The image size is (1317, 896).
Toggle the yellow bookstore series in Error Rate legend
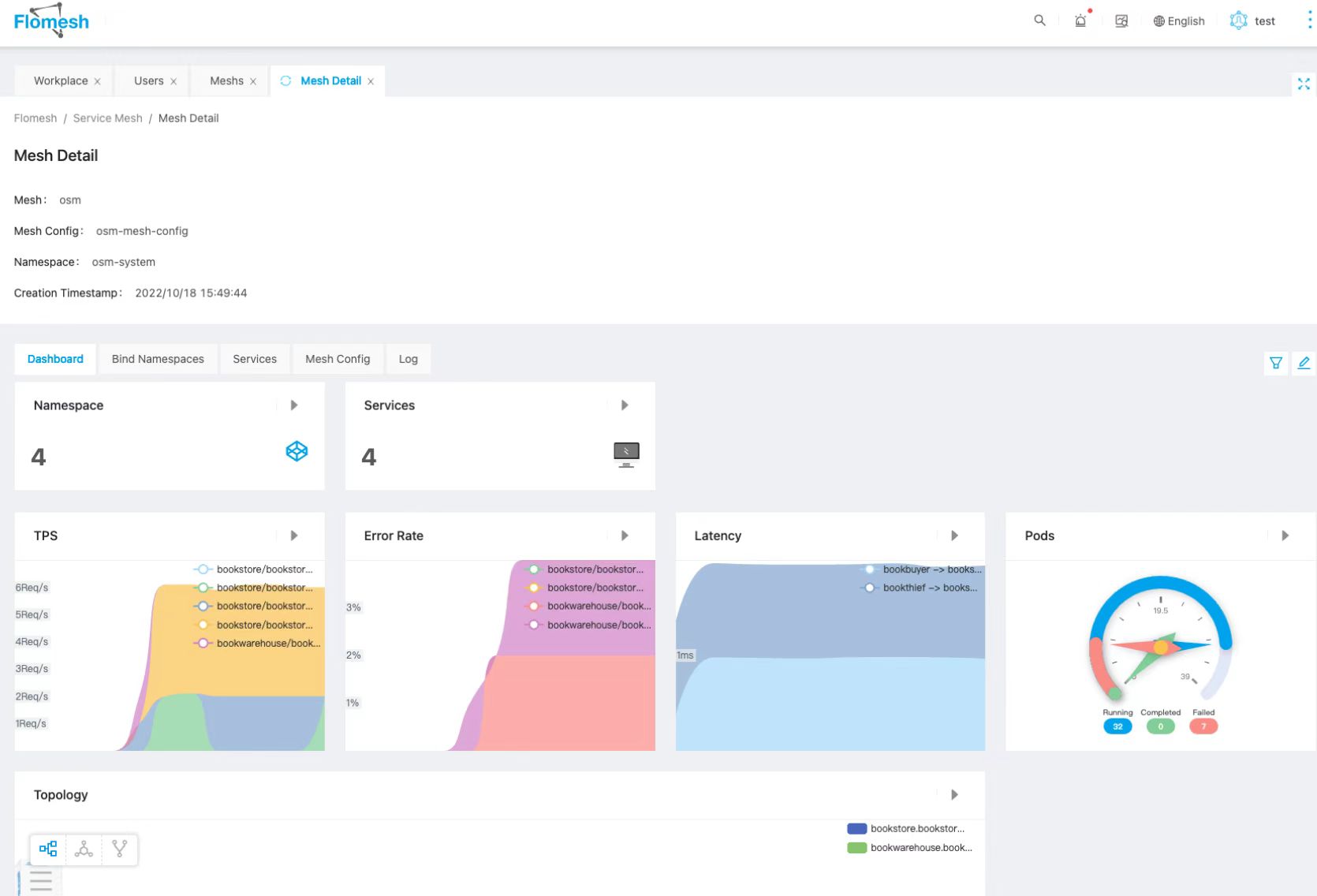coord(584,588)
